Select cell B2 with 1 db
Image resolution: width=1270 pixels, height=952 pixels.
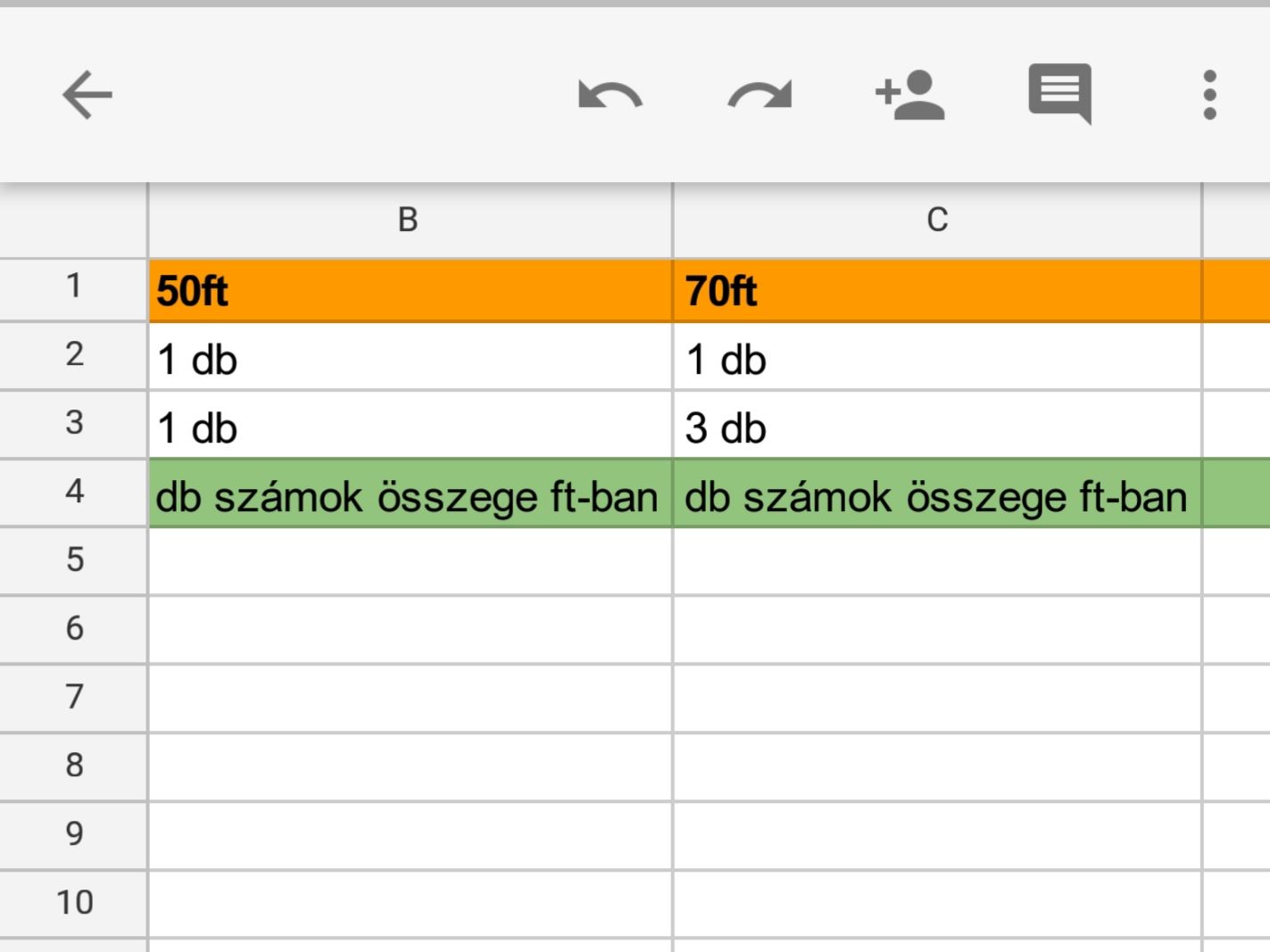pyautogui.click(x=409, y=360)
